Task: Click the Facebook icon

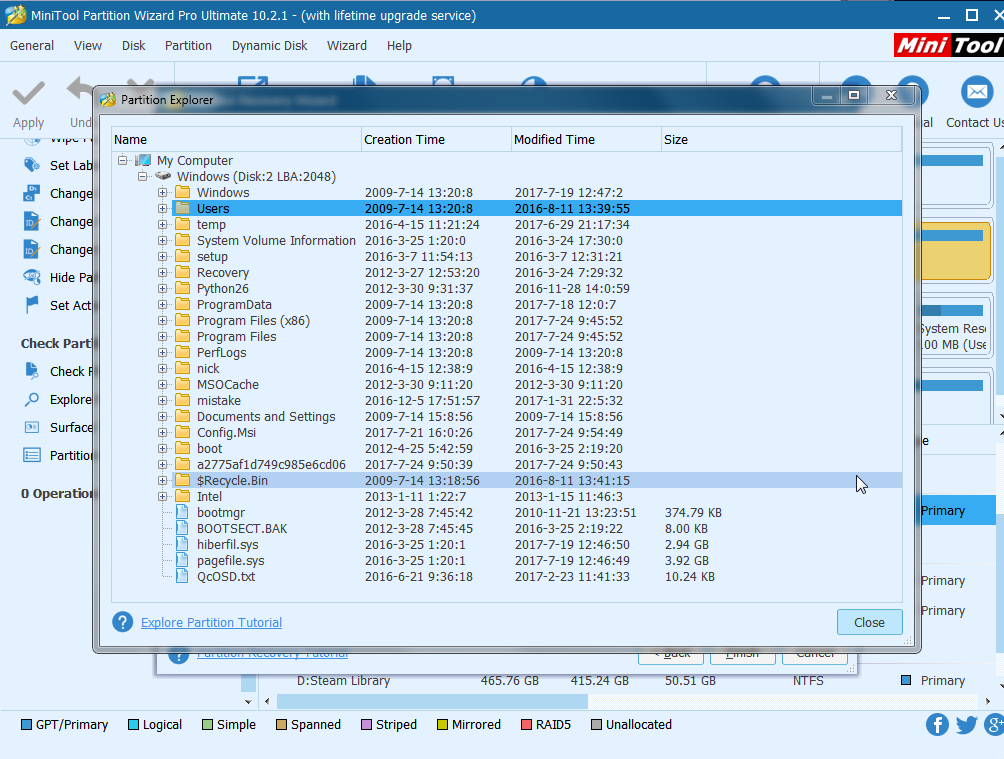Action: (937, 724)
